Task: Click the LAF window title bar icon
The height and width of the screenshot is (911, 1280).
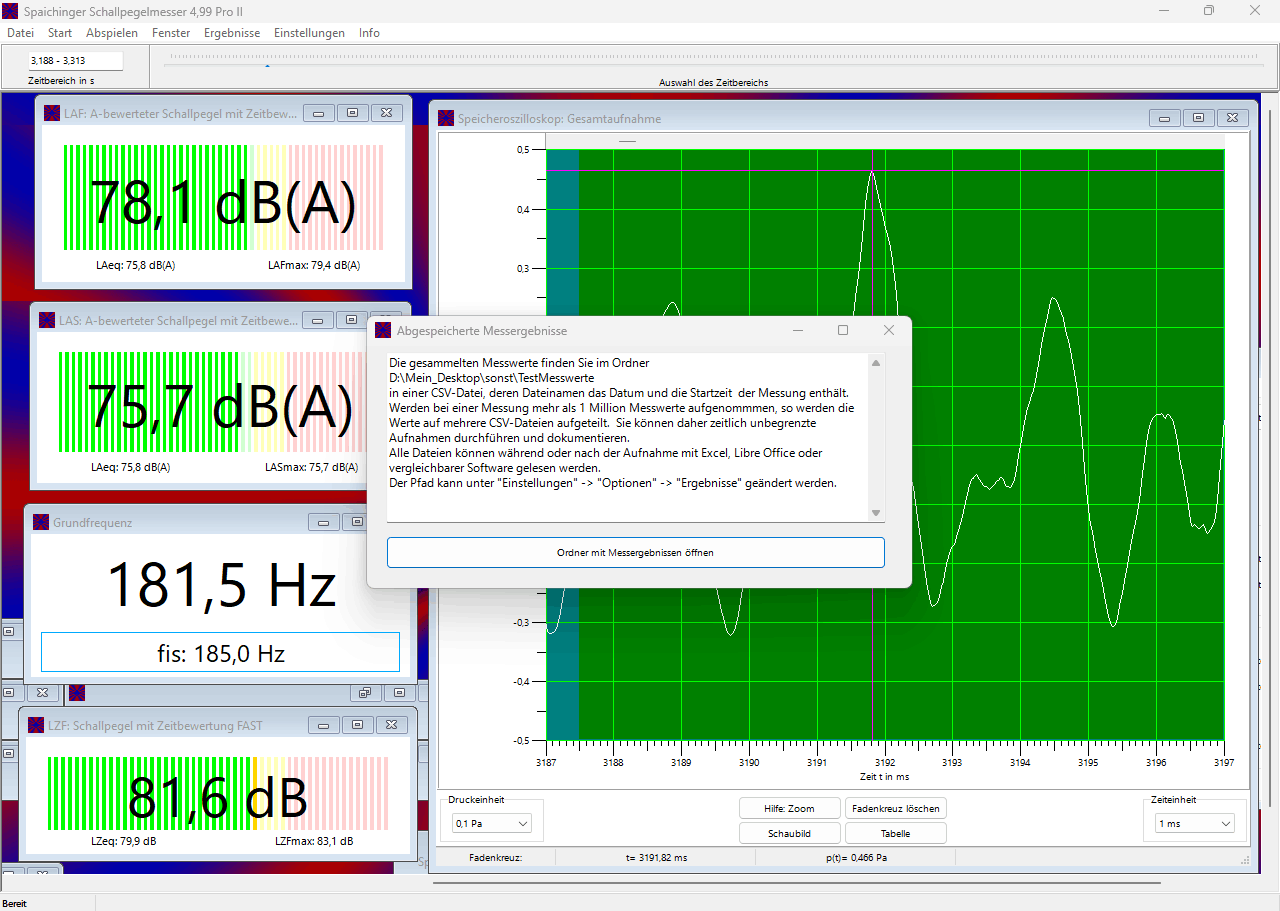Action: (52, 114)
